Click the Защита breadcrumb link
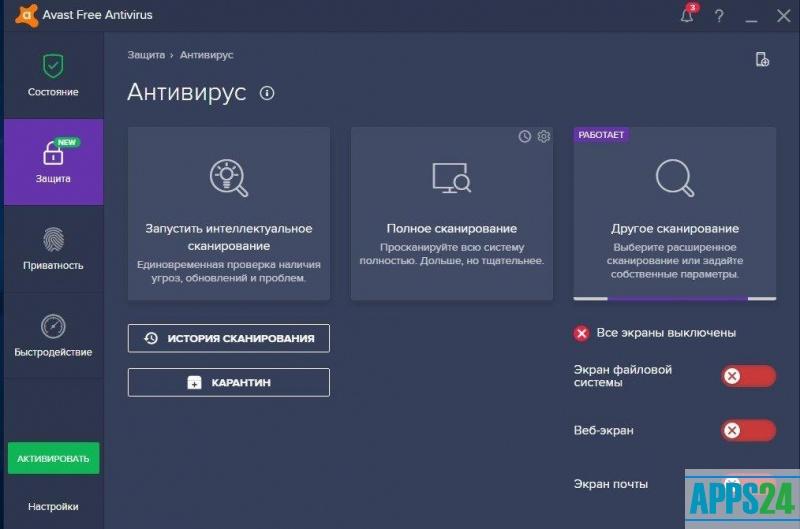800x529 pixels. (146, 55)
